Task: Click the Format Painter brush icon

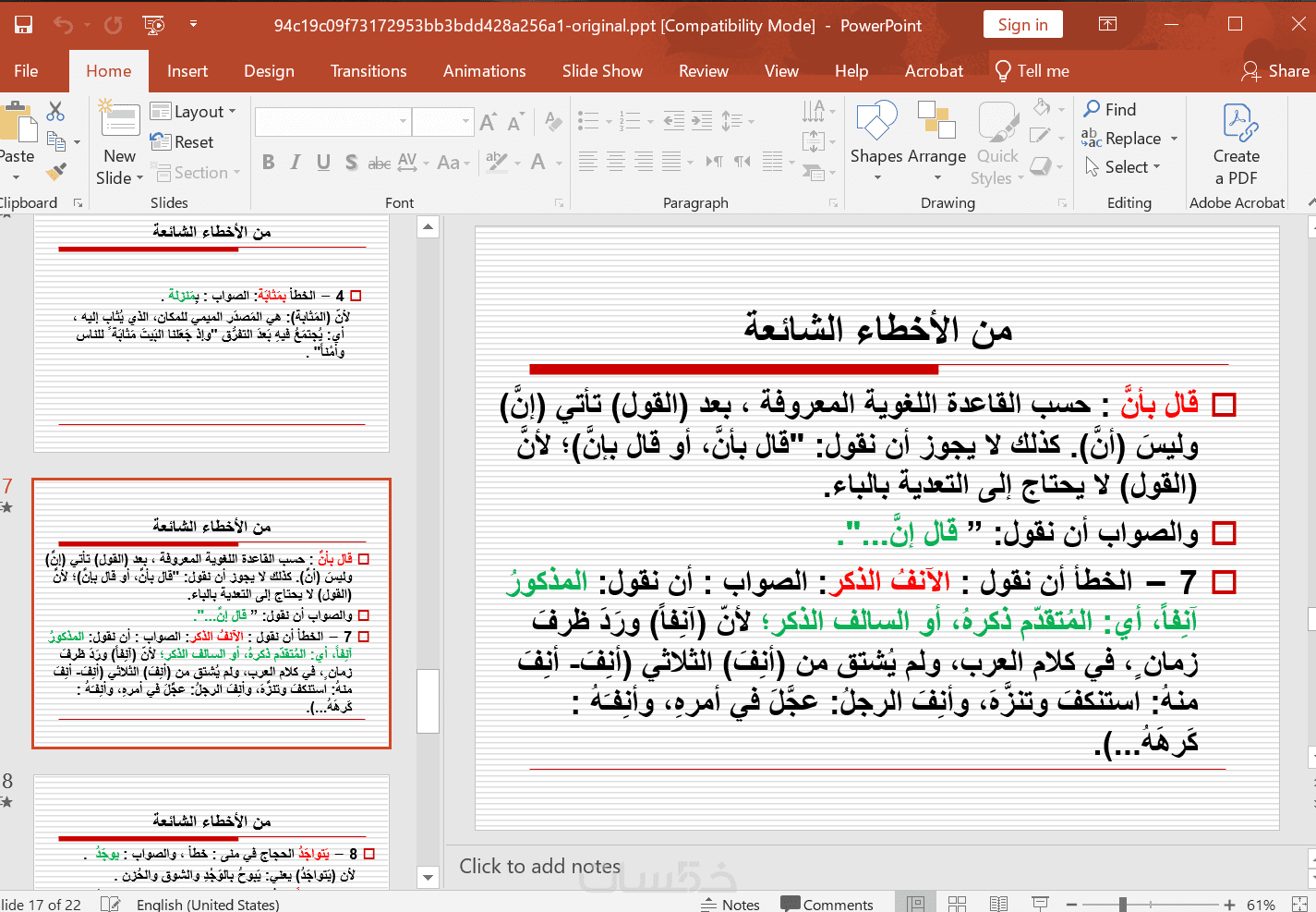Action: 56,171
